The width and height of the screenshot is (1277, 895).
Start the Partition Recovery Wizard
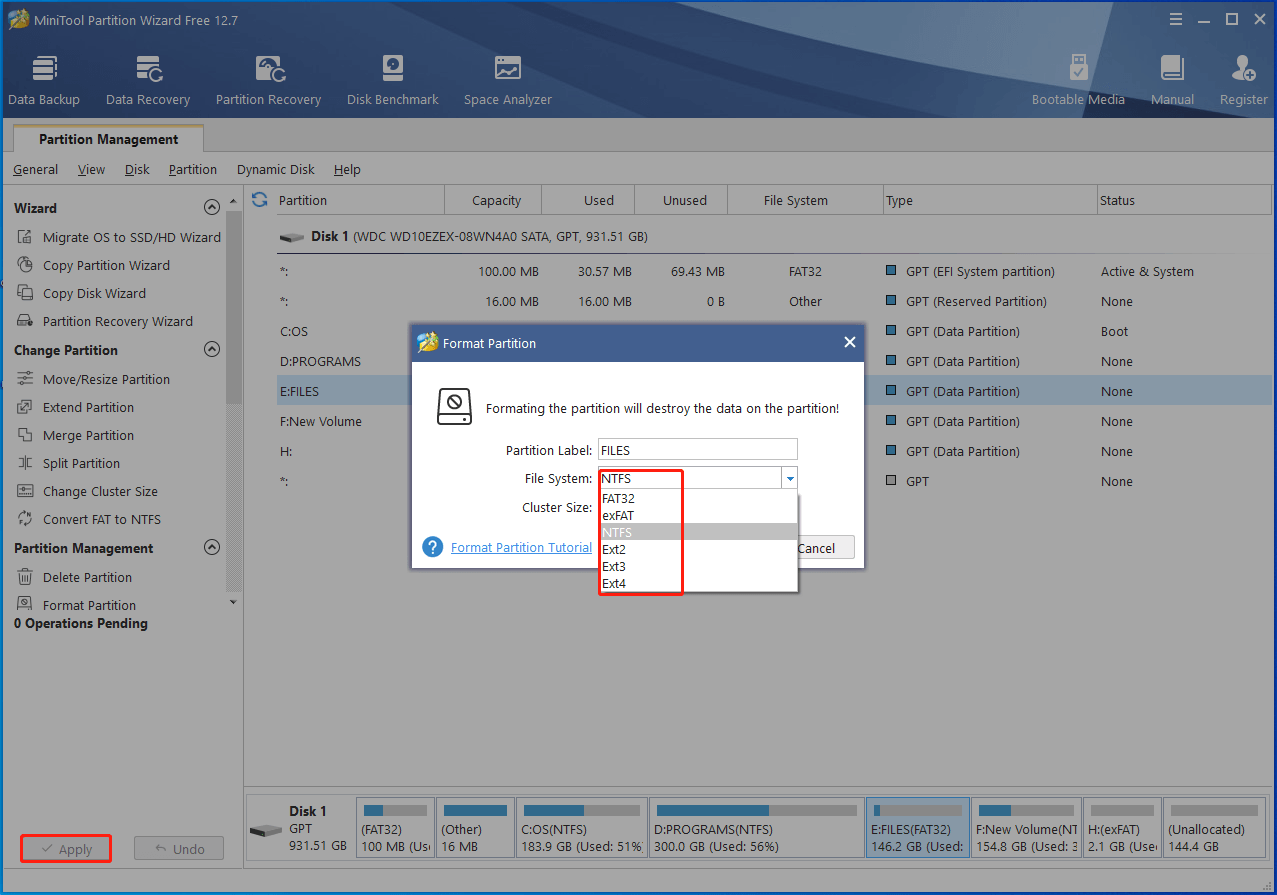coord(104,321)
